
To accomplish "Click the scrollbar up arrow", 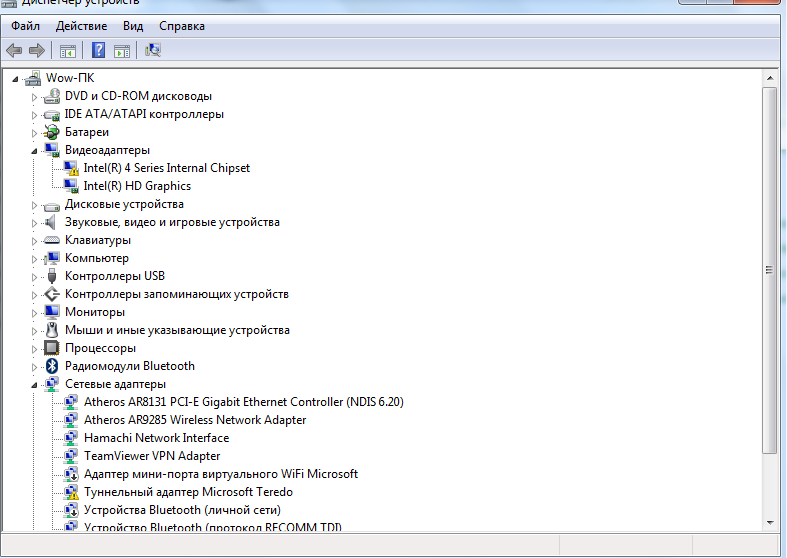I will click(x=769, y=78).
